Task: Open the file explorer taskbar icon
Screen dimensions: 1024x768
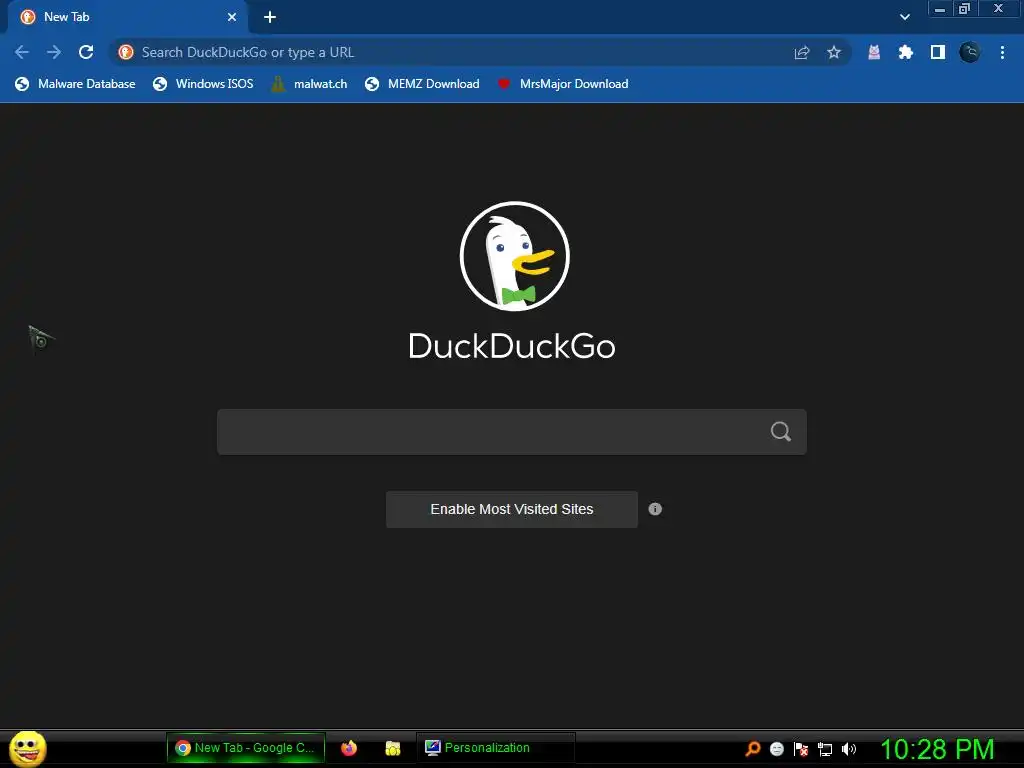Action: pyautogui.click(x=392, y=748)
